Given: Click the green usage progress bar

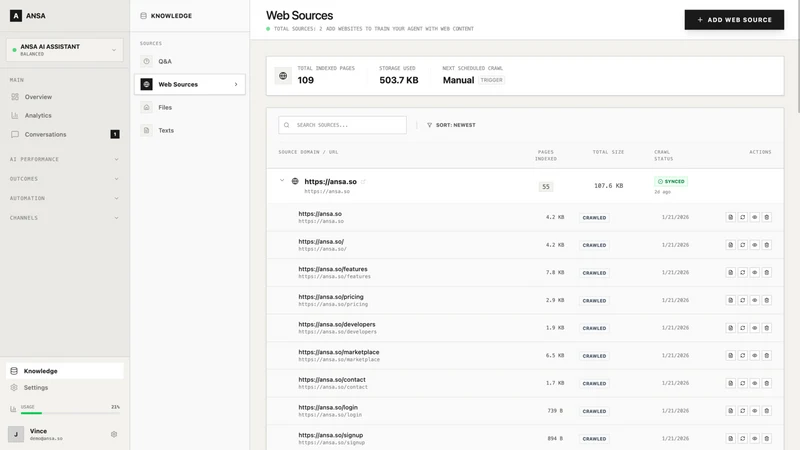Looking at the screenshot, I should 31,413.
